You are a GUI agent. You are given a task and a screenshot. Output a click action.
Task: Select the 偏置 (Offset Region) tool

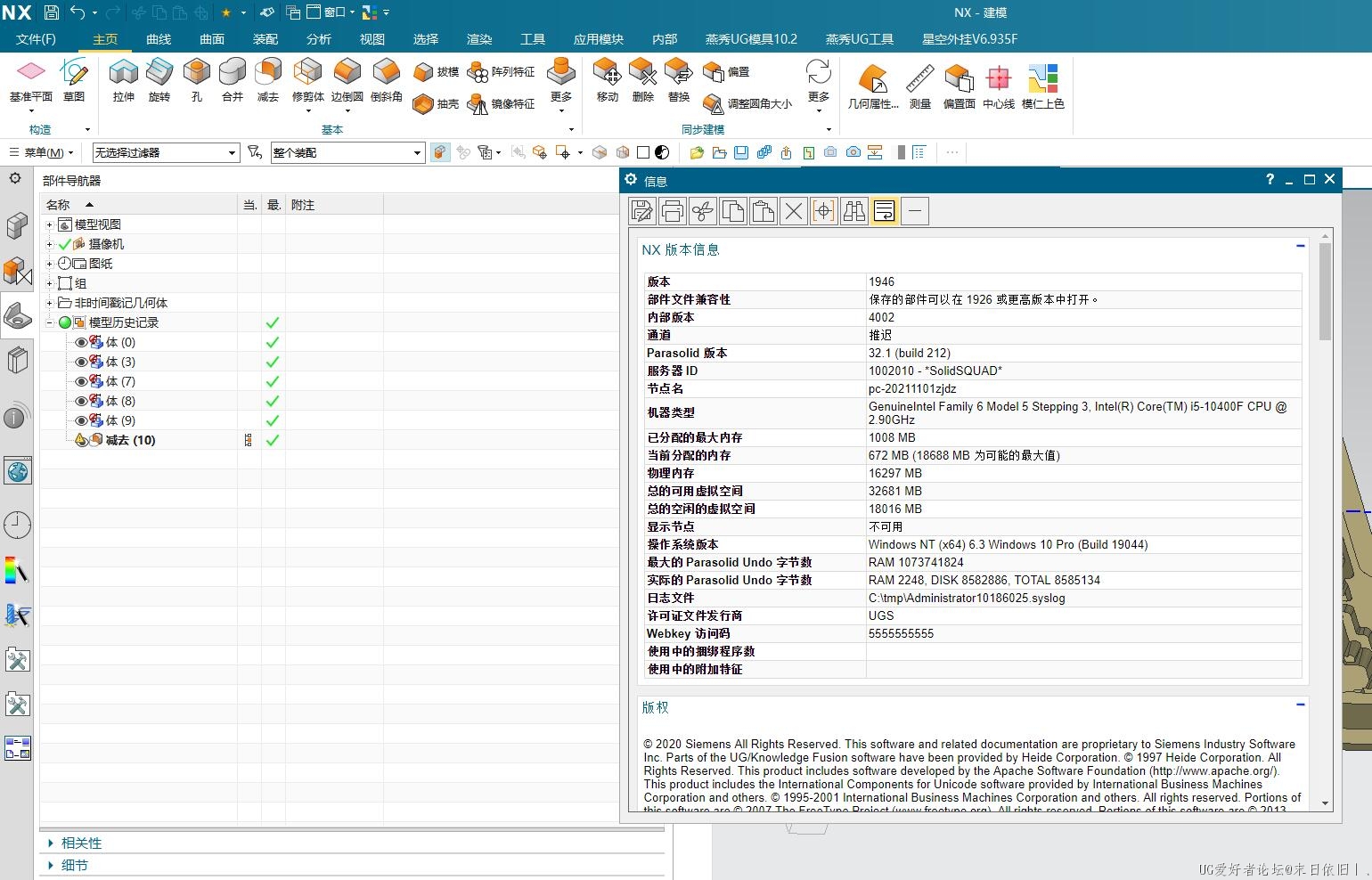click(726, 72)
